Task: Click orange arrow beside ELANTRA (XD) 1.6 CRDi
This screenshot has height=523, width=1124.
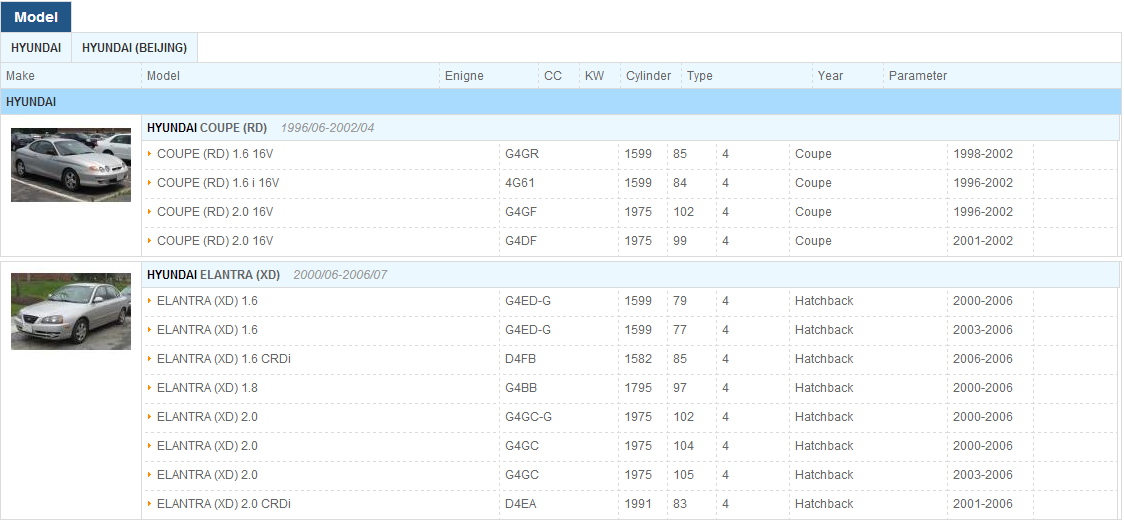Action: 150,360
